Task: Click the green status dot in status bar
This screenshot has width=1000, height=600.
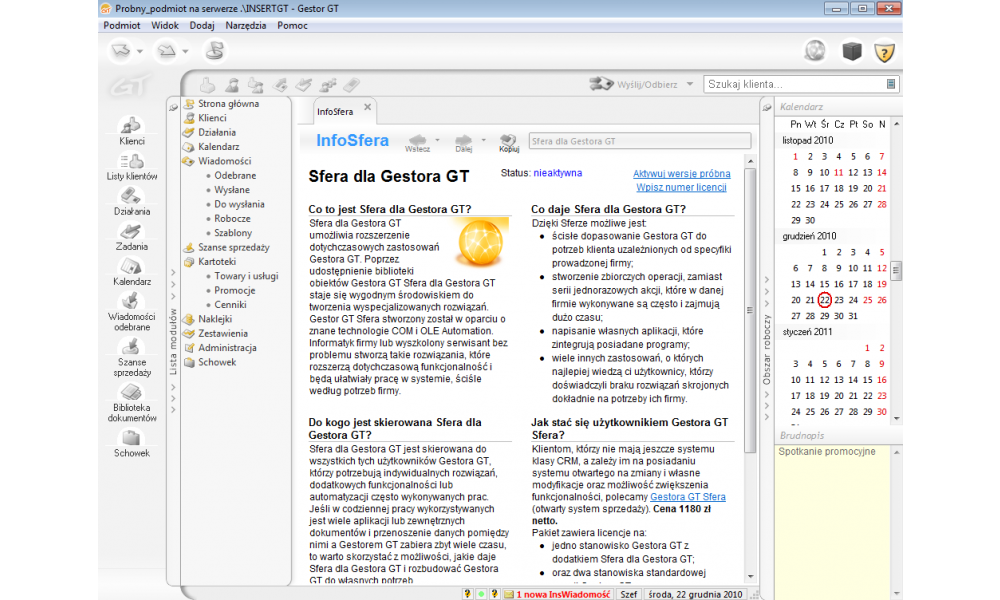Action: (481, 594)
